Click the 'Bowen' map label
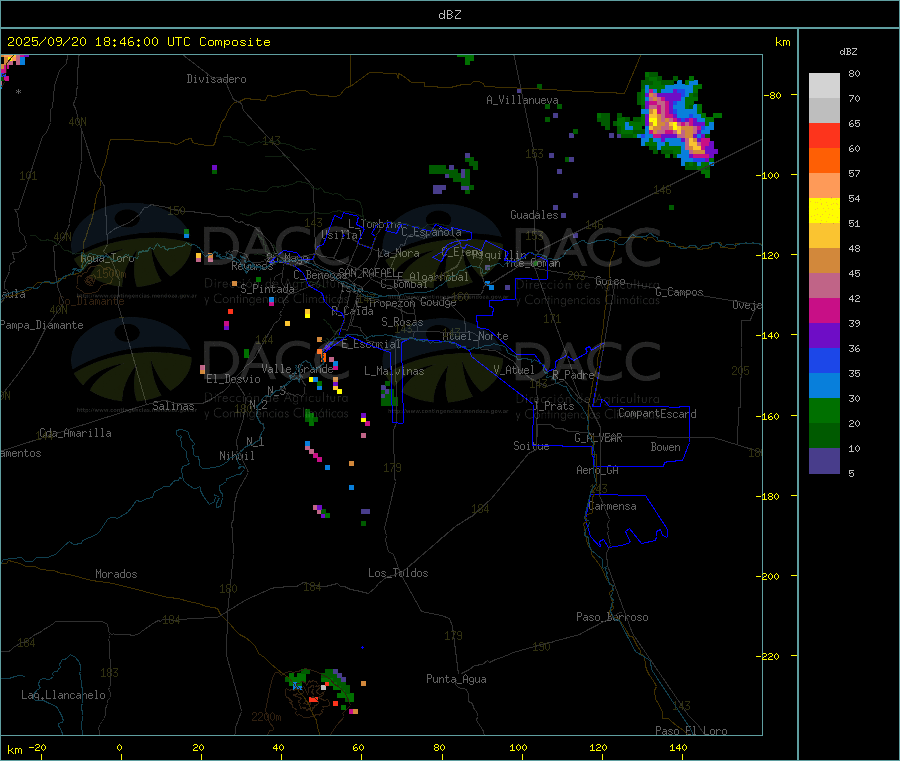This screenshot has height=761, width=900. [x=665, y=447]
